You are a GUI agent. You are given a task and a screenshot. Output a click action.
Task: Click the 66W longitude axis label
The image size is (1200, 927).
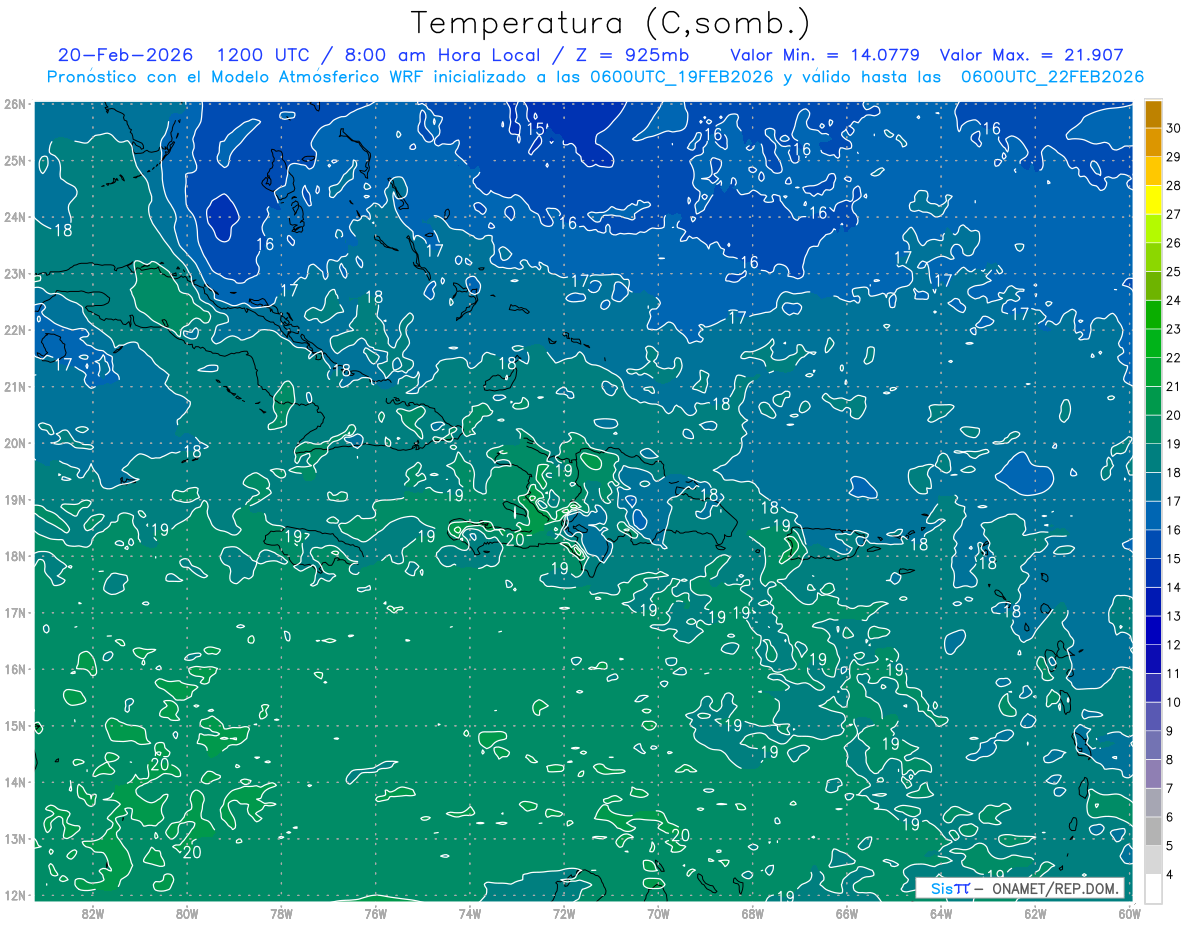(x=846, y=912)
